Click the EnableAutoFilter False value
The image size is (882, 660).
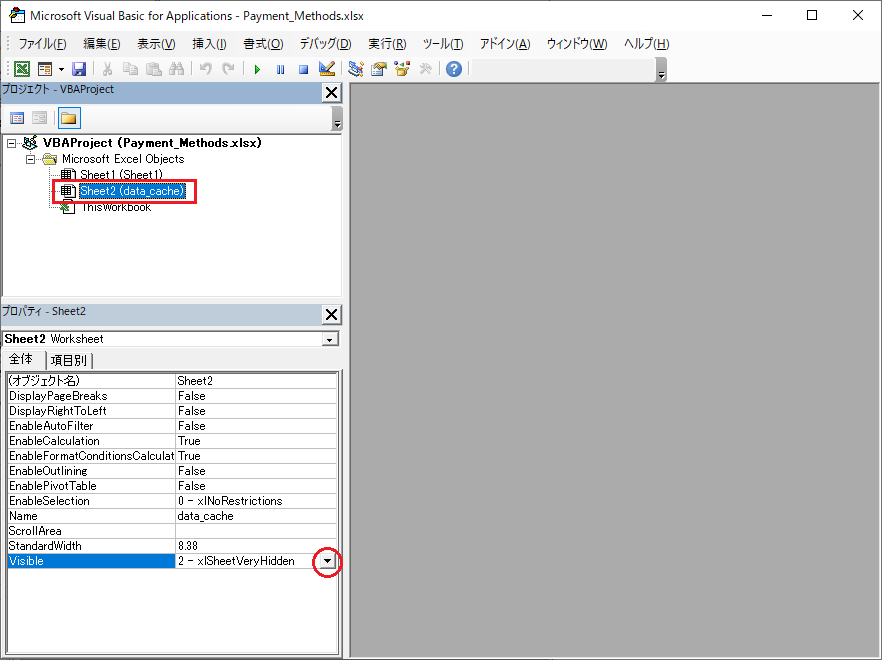coord(256,426)
